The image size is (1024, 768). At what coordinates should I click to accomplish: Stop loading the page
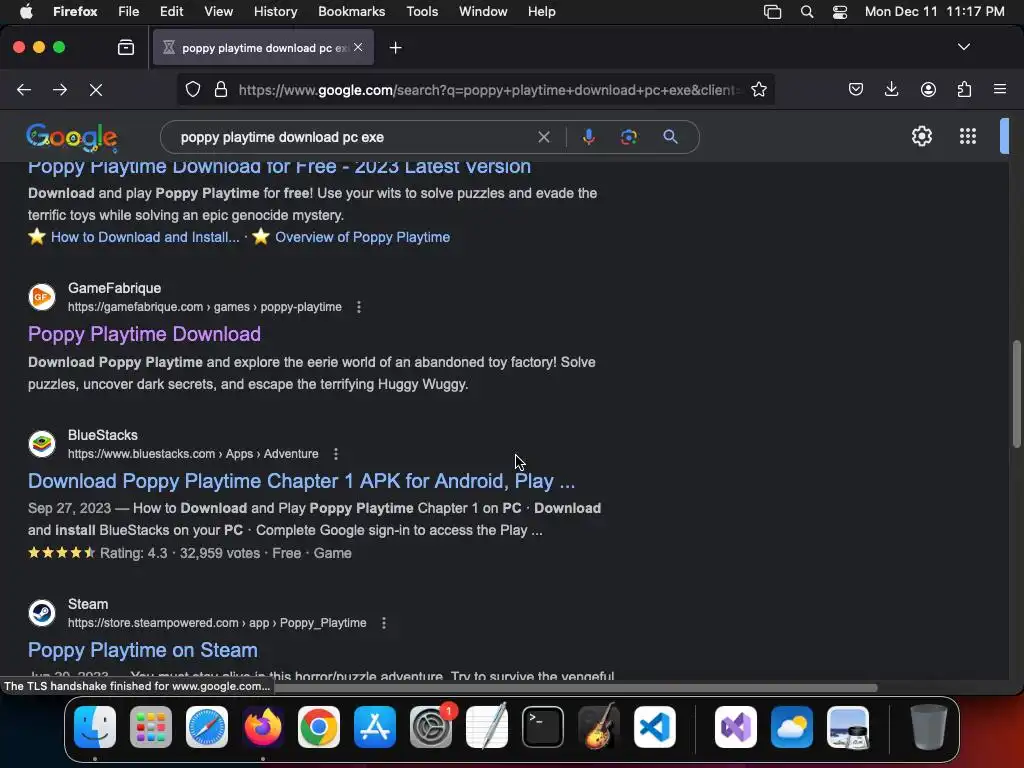pyautogui.click(x=96, y=89)
